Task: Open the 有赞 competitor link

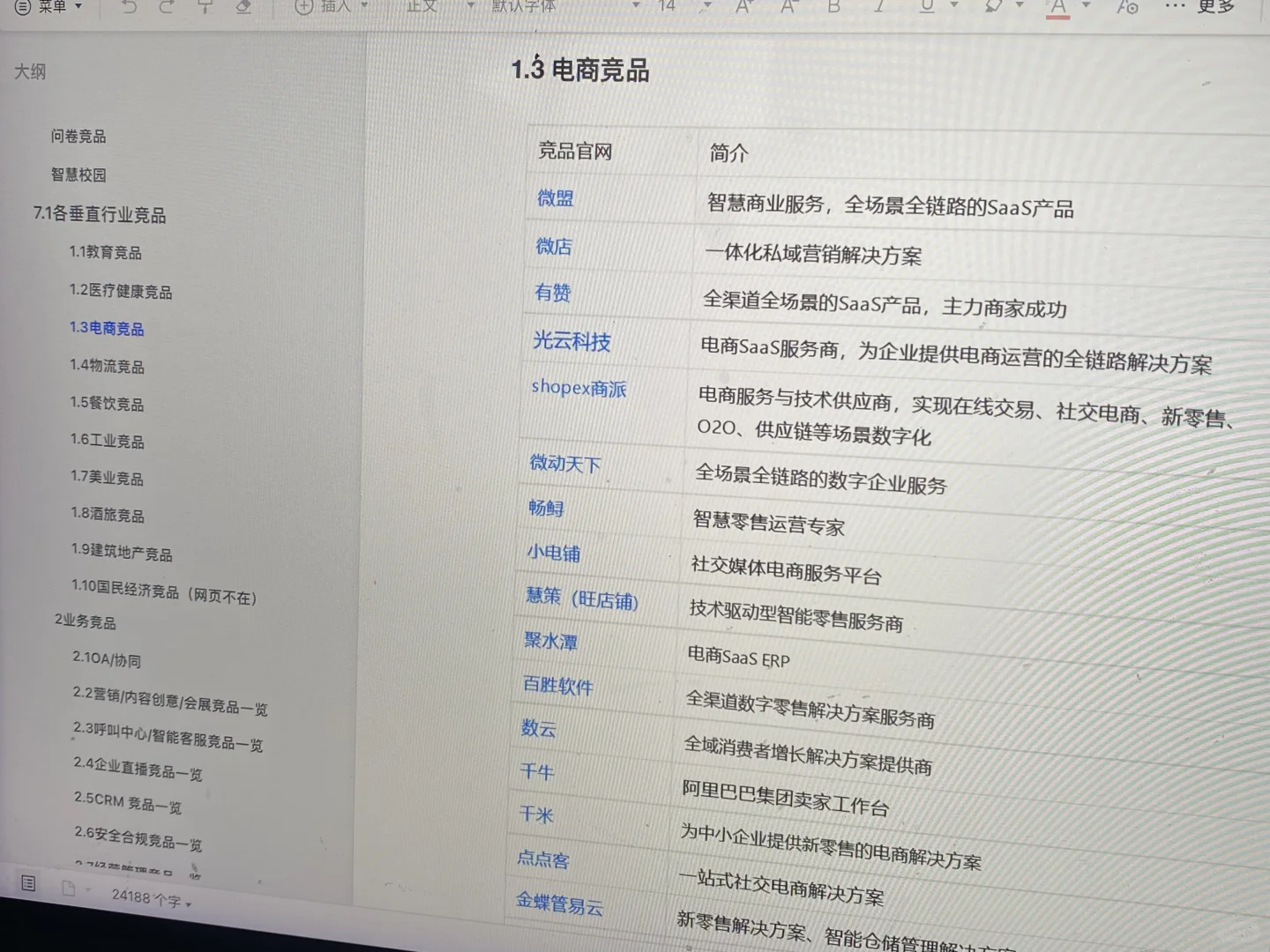Action: click(x=551, y=294)
